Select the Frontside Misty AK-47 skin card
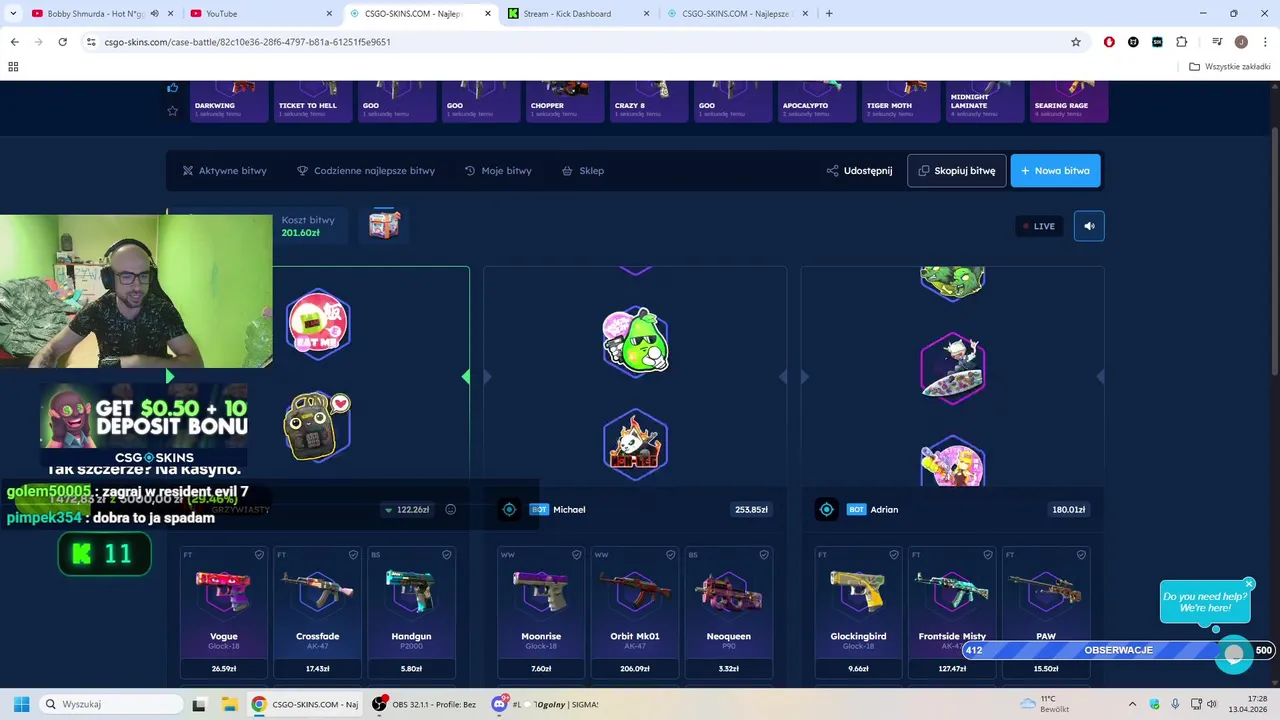 [x=952, y=612]
